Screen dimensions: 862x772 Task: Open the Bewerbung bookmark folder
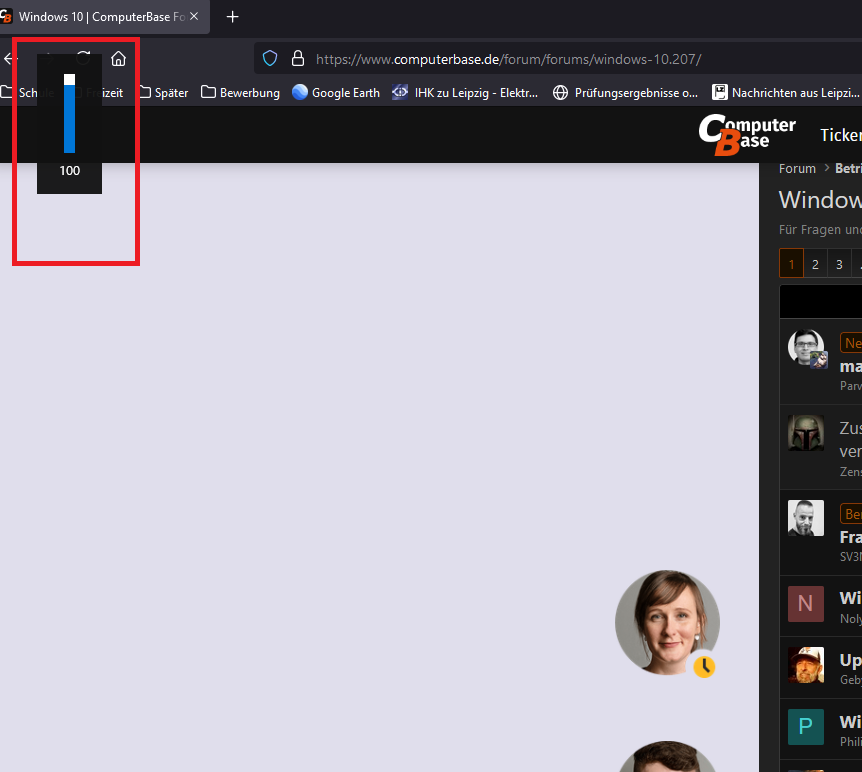tap(240, 92)
